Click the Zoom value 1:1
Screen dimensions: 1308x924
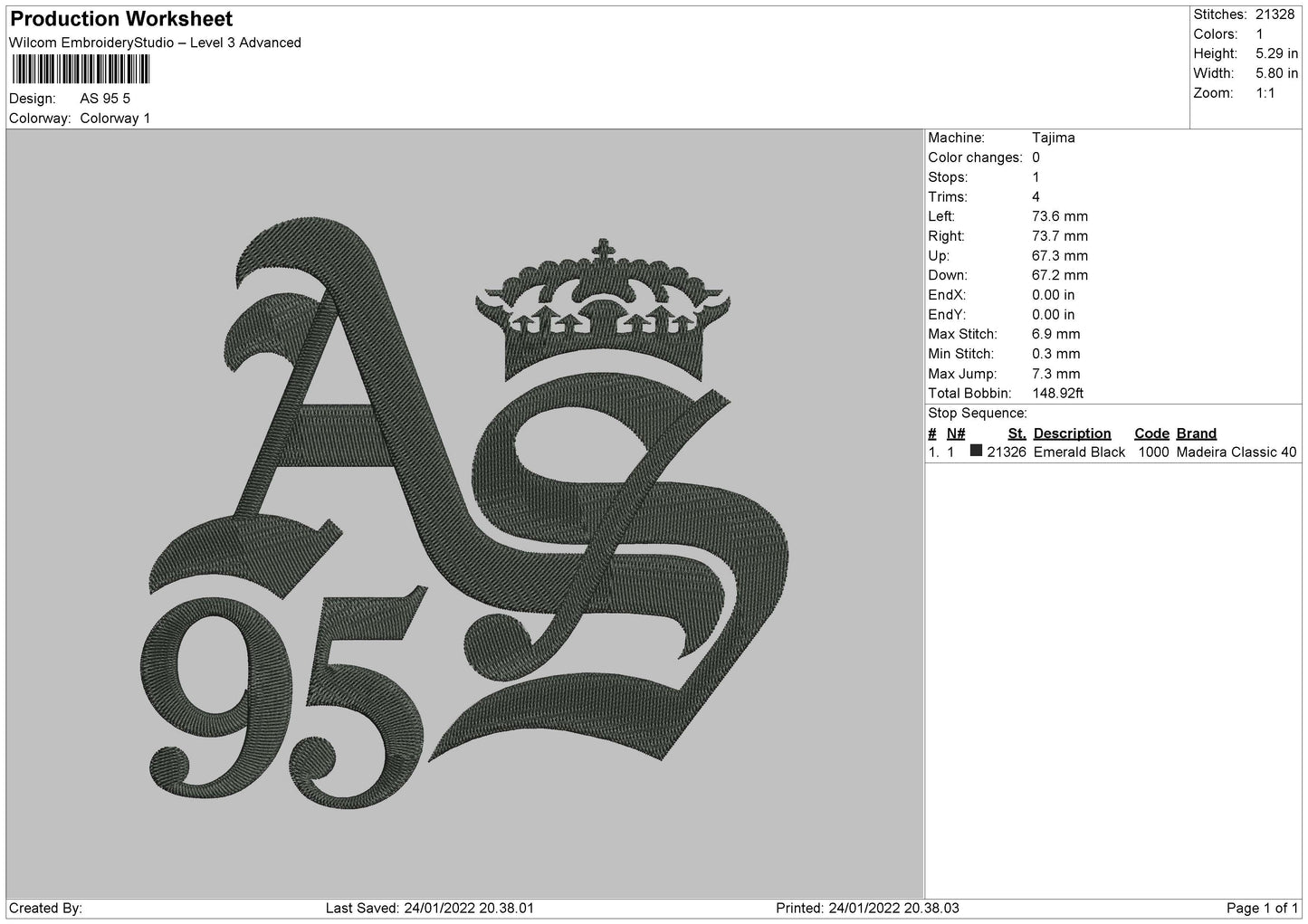1265,93
